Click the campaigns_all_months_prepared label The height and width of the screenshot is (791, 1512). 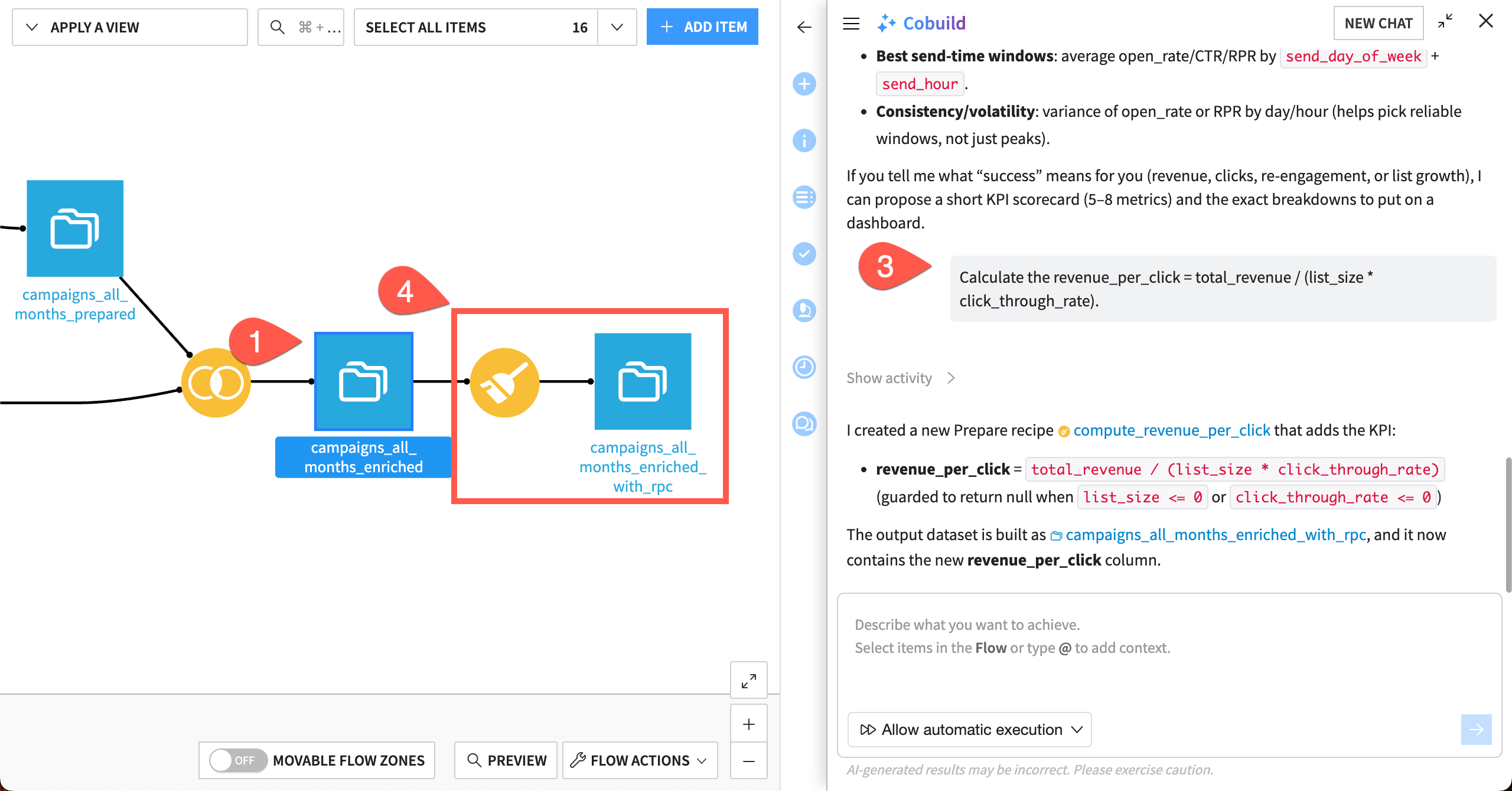75,304
